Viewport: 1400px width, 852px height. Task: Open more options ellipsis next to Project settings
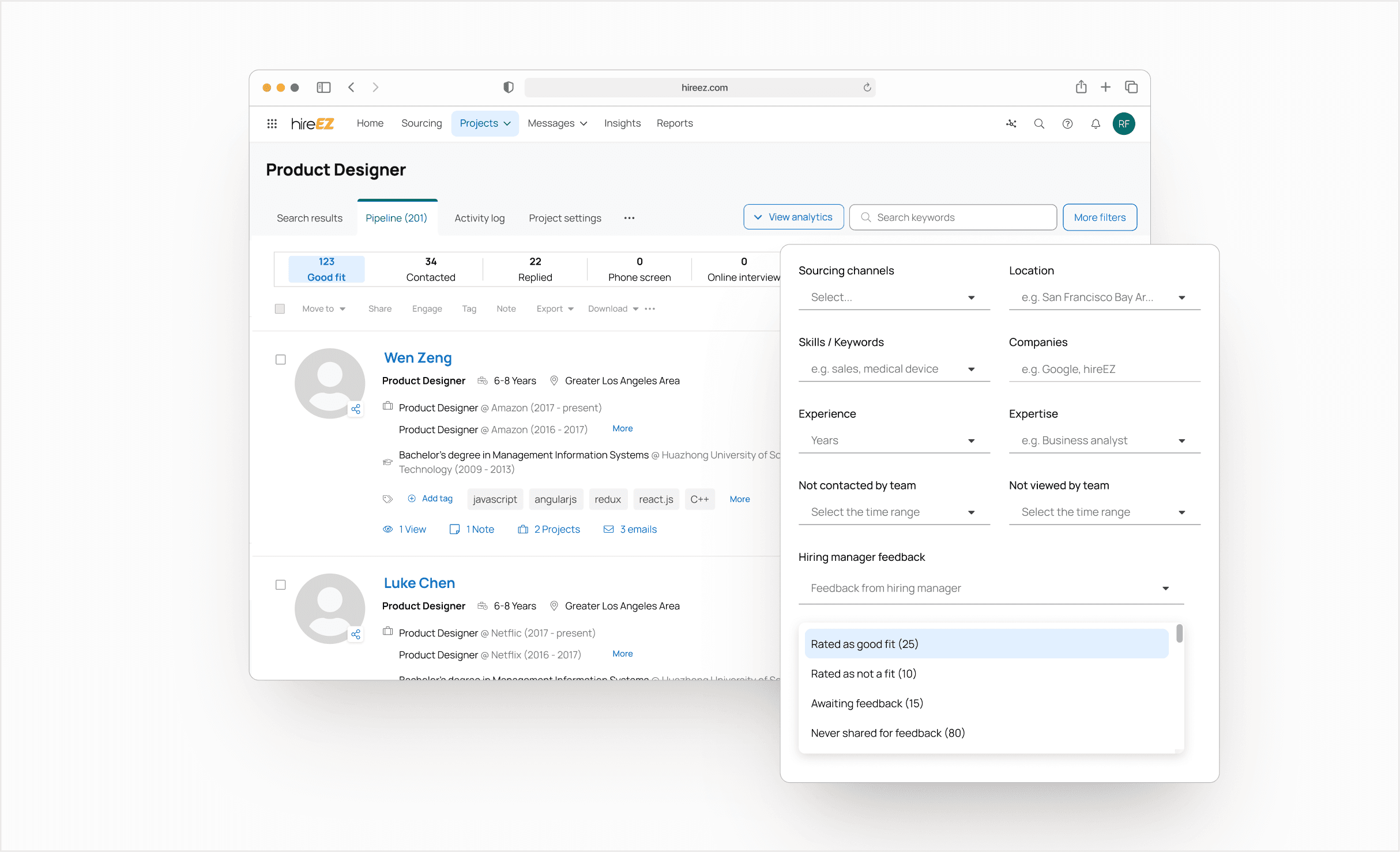tap(629, 218)
